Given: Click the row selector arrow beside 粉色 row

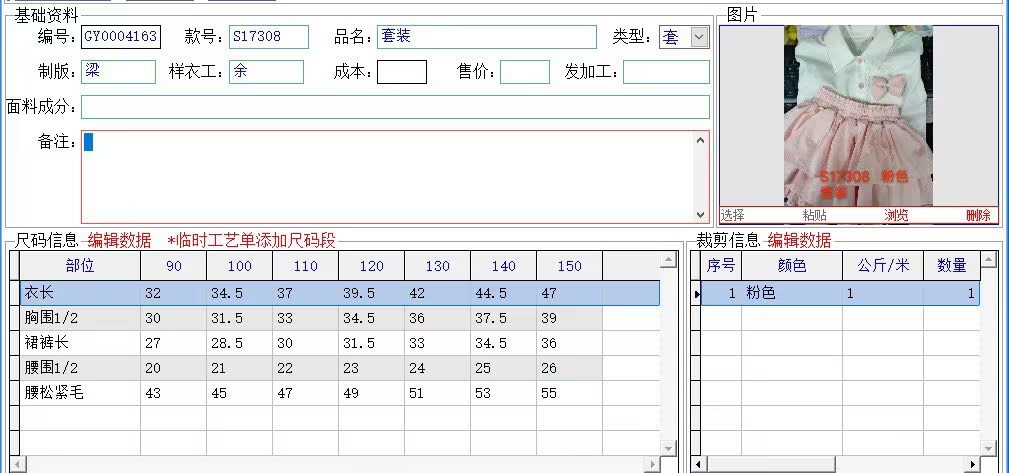Looking at the screenshot, I should 696,293.
